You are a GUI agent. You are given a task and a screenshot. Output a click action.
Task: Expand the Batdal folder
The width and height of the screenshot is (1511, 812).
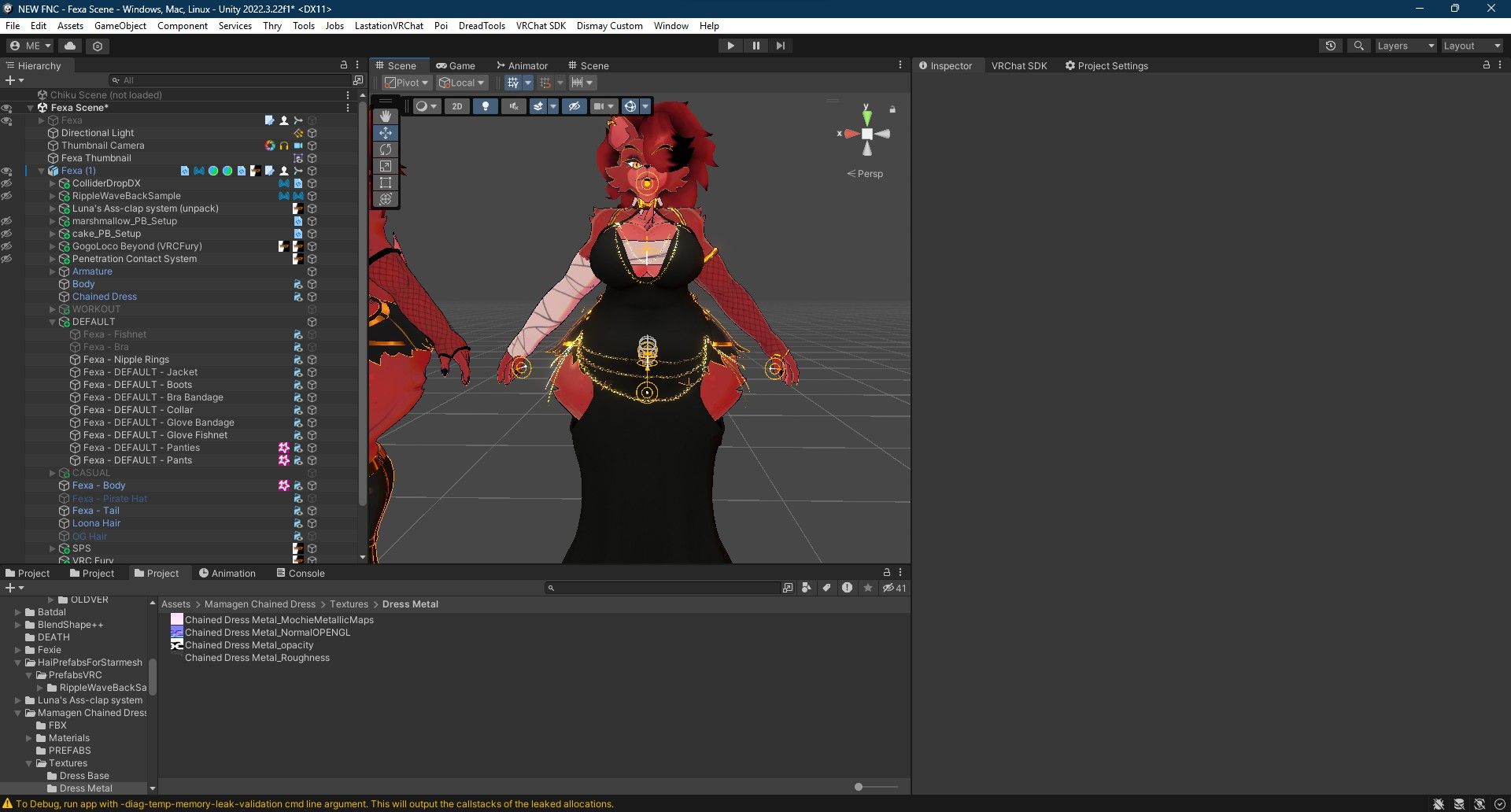(18, 612)
